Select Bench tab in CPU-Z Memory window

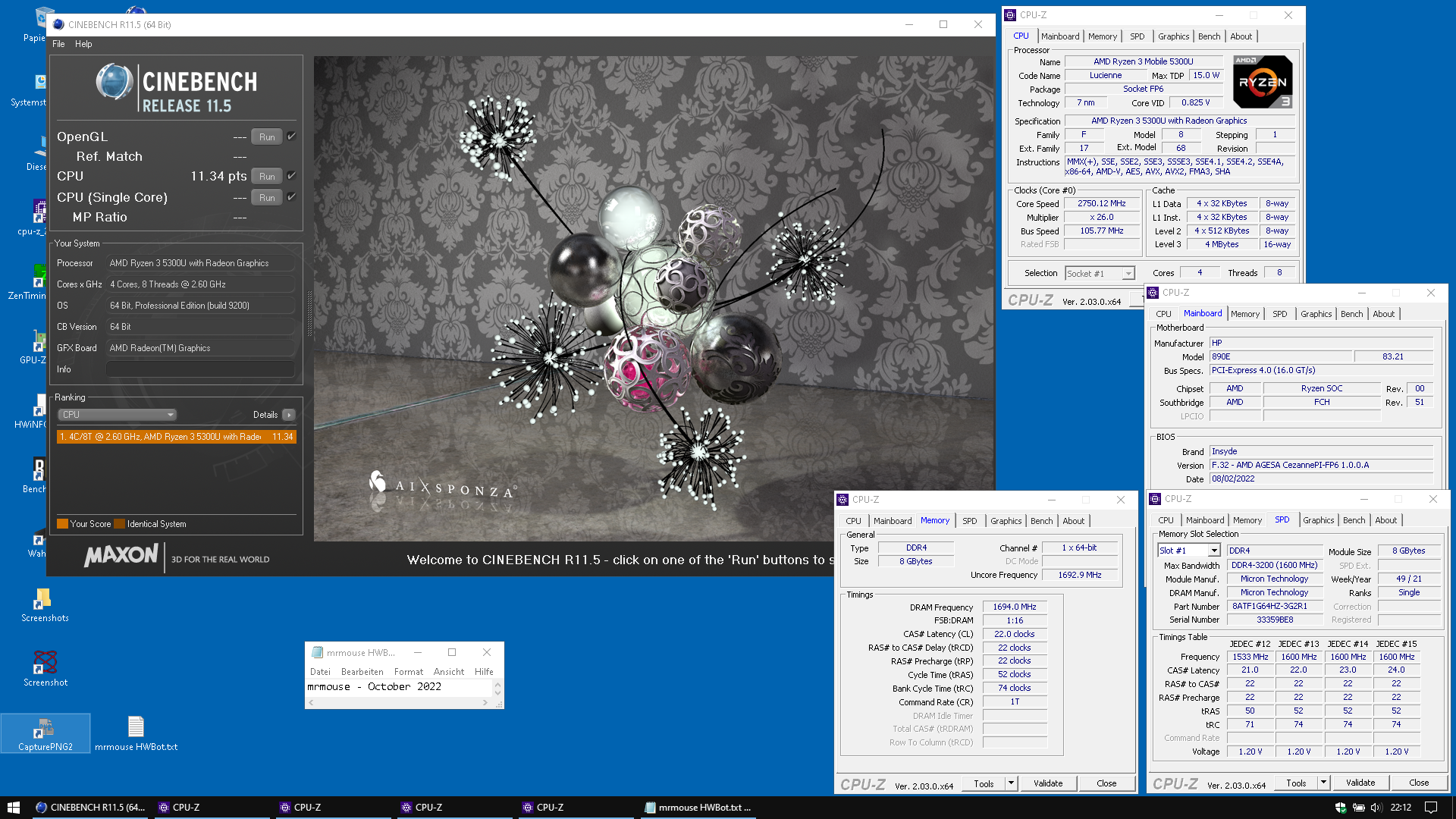coord(1041,521)
